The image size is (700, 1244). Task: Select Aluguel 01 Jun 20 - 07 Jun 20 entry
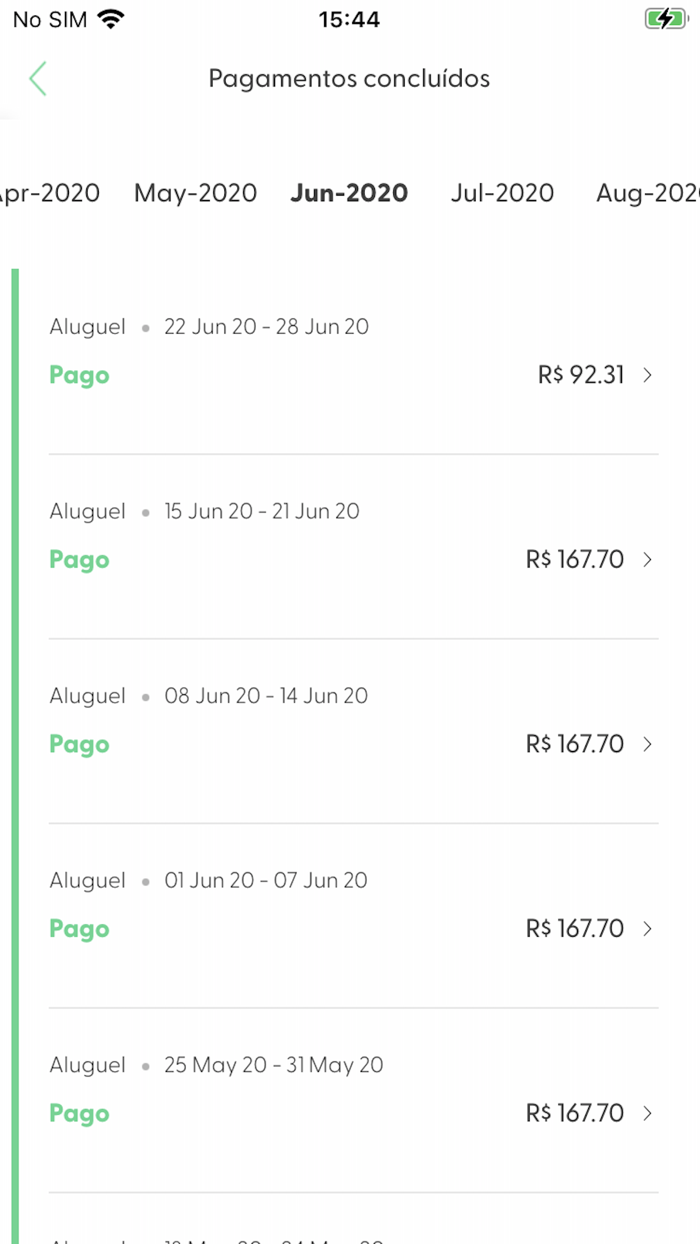209,881
